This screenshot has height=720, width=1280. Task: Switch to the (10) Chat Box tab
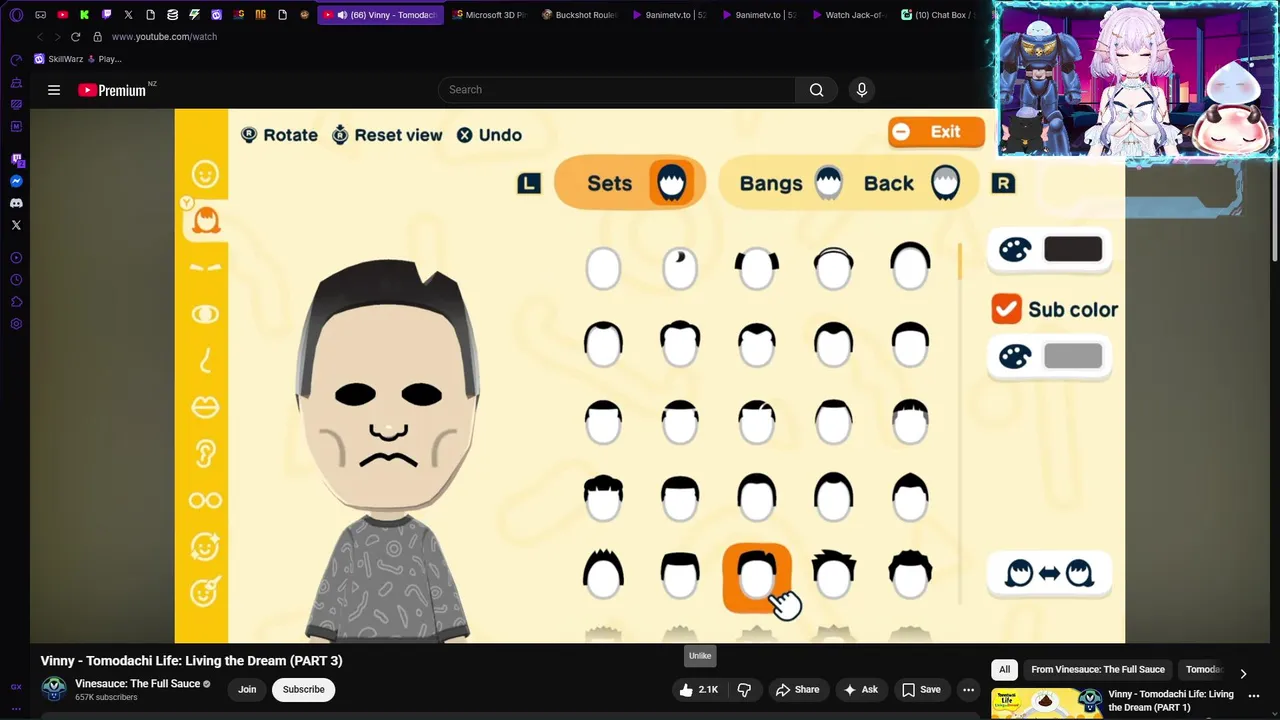[x=938, y=15]
